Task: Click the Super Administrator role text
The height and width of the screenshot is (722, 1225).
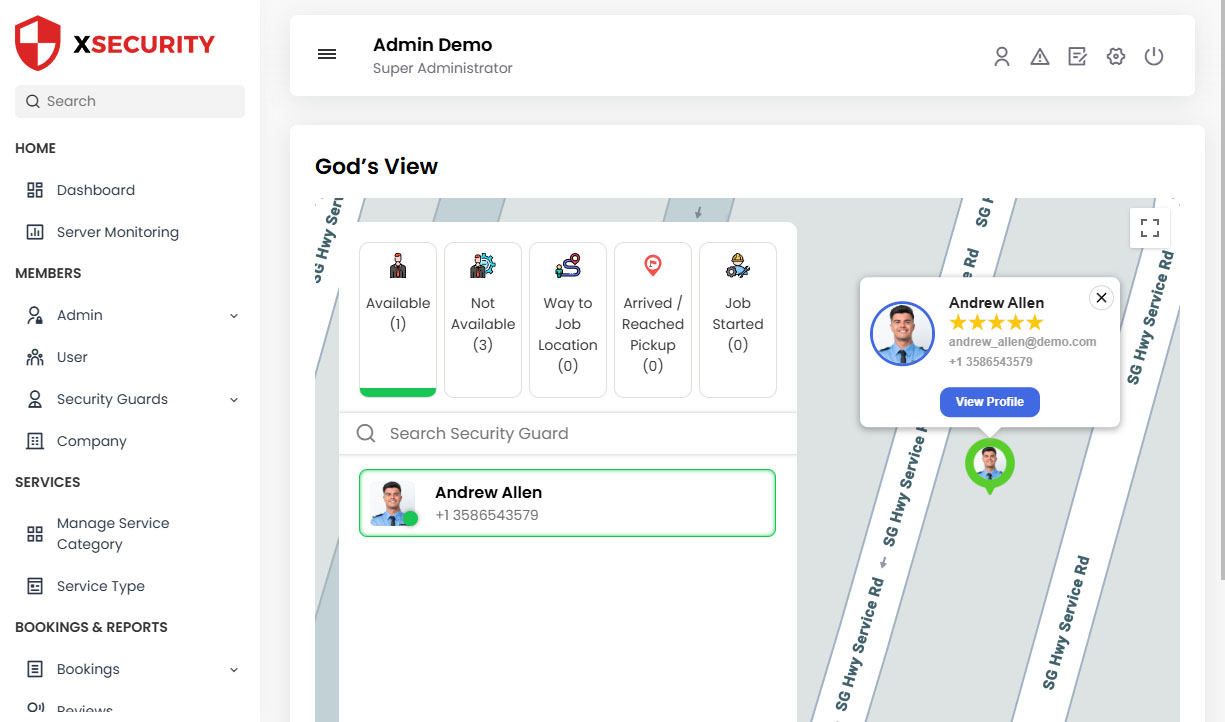Action: pos(443,69)
